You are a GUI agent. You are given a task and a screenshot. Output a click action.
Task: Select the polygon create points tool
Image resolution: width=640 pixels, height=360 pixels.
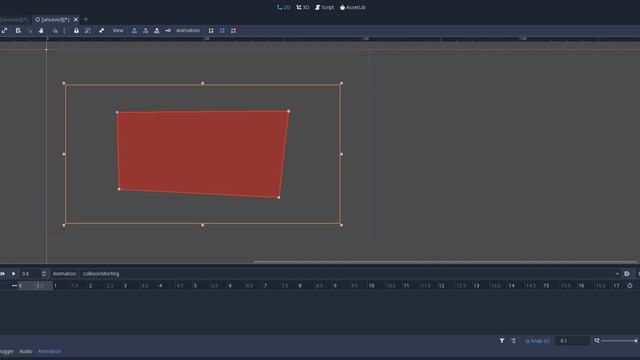[x=211, y=31]
